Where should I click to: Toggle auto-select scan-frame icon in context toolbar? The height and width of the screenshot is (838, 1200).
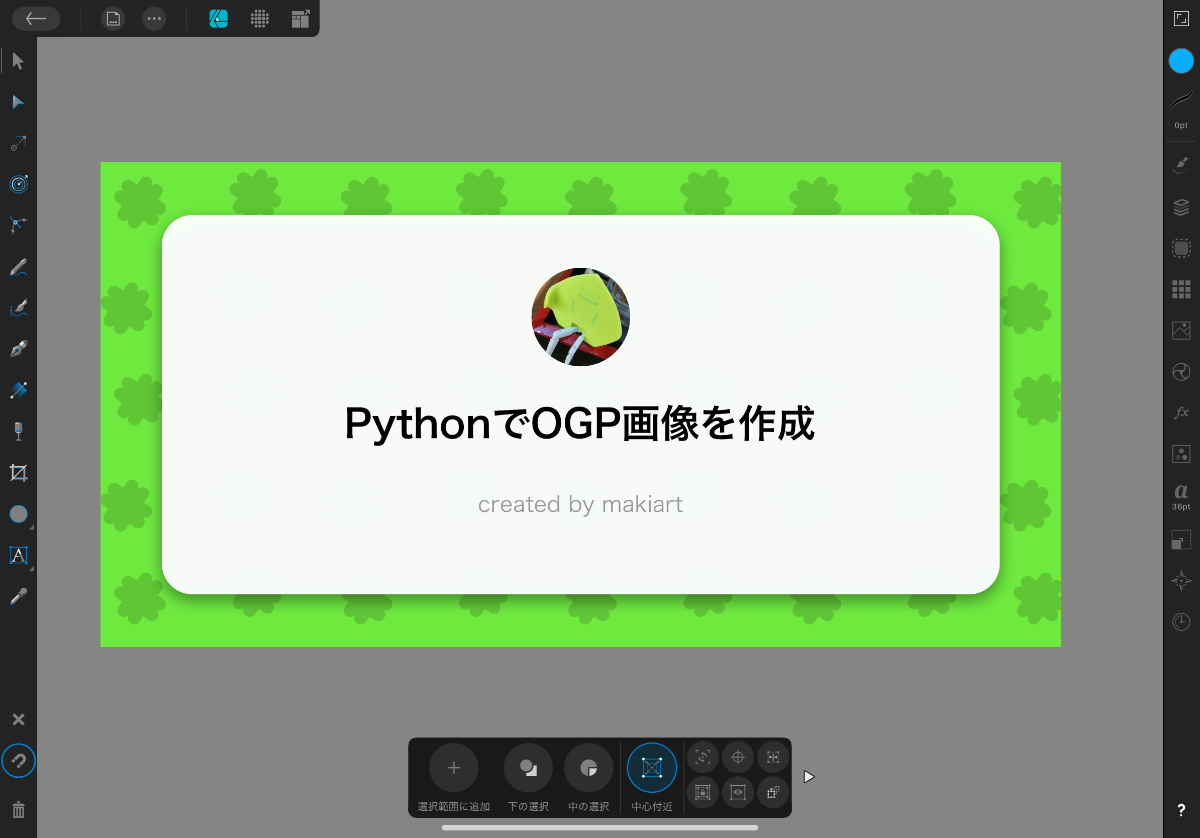[703, 757]
